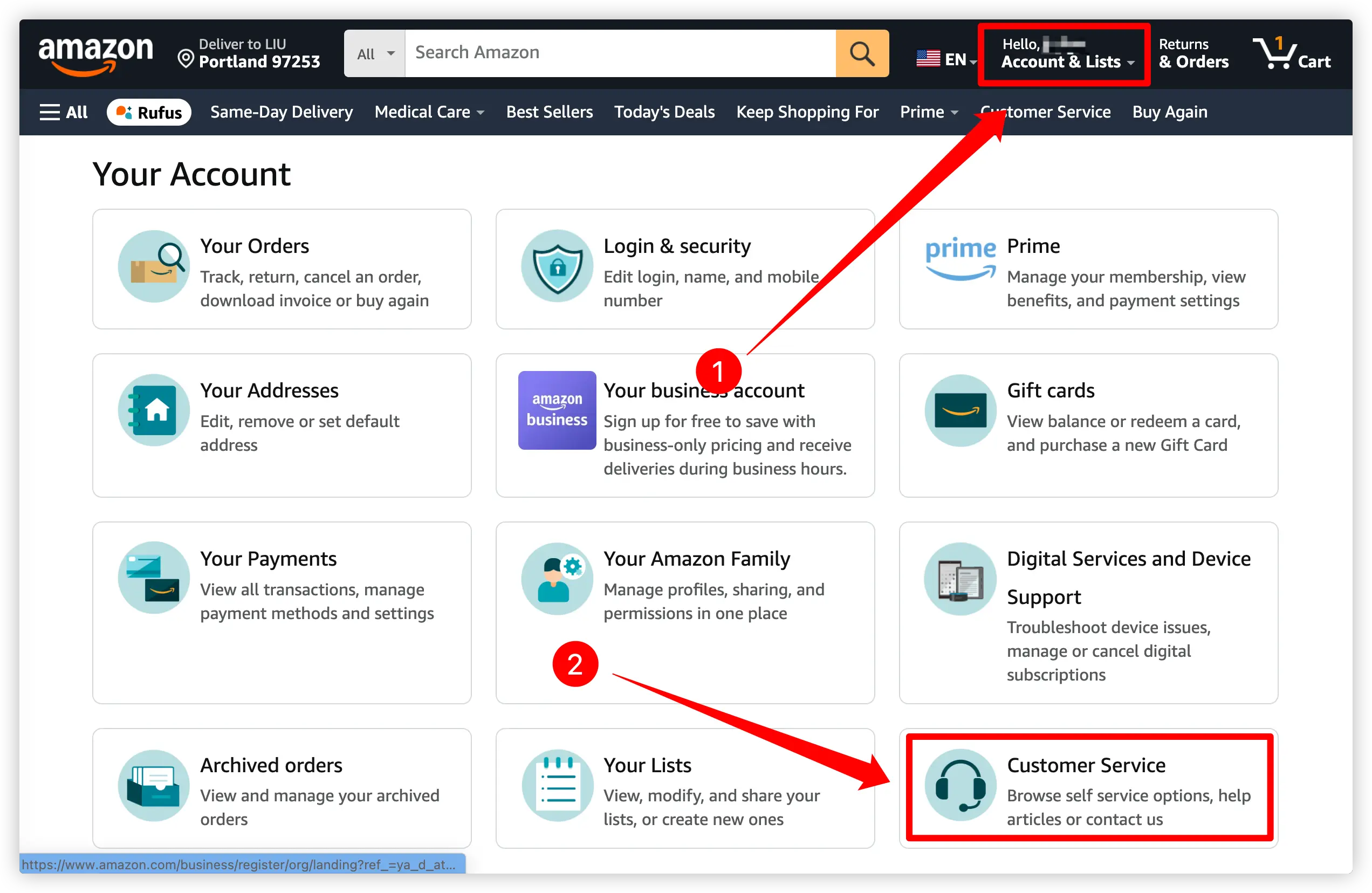Click the Your Payments cards icon
The image size is (1372, 893).
(x=154, y=578)
